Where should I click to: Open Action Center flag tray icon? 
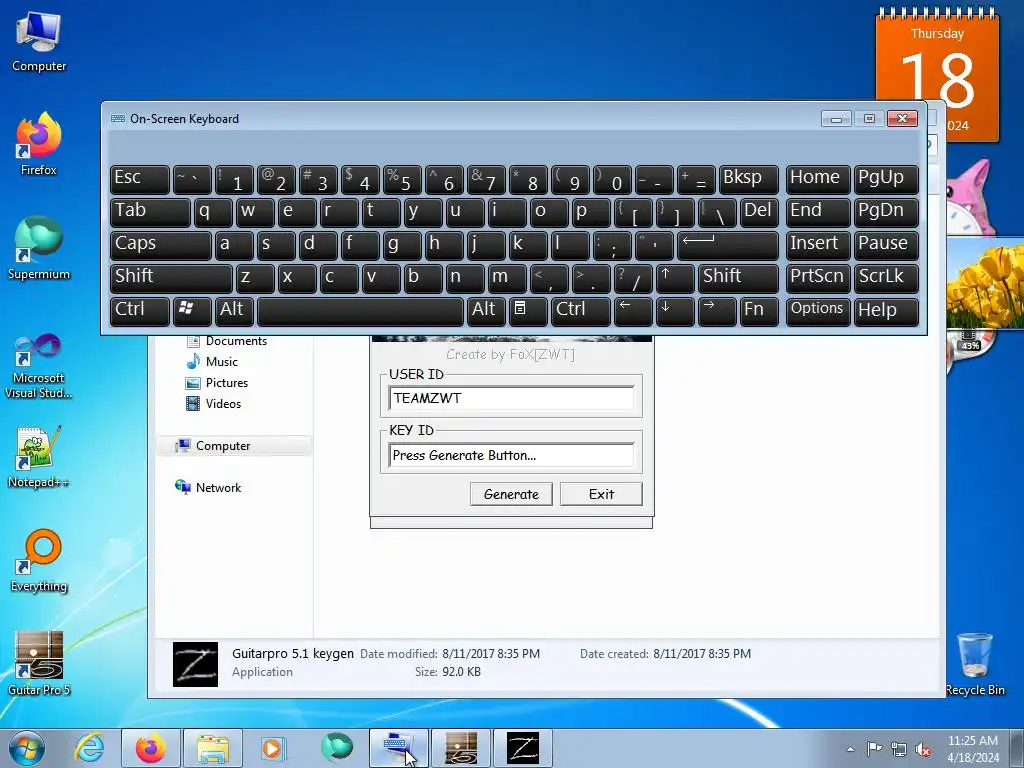(874, 748)
